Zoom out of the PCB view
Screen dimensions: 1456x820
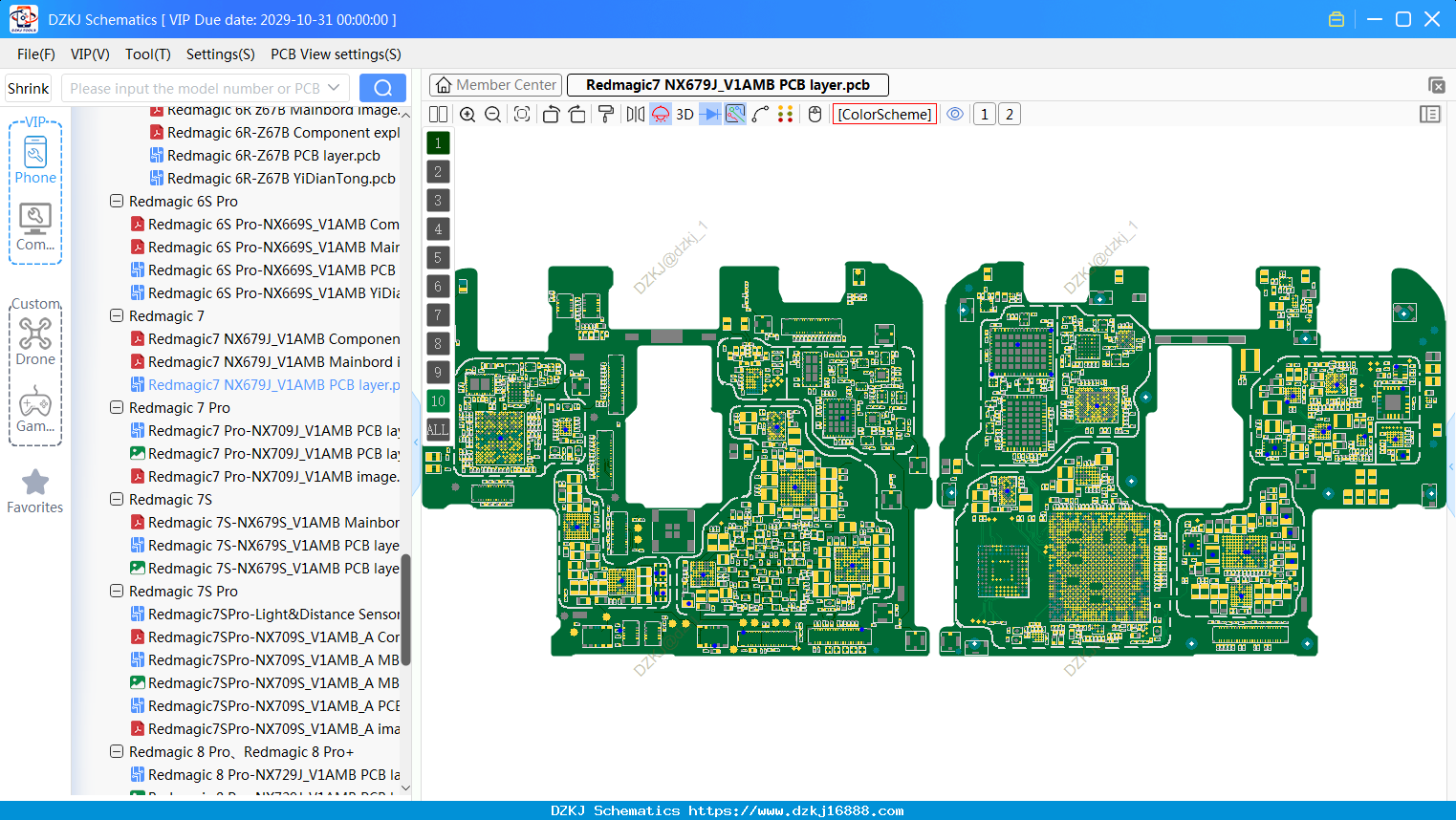pyautogui.click(x=492, y=114)
